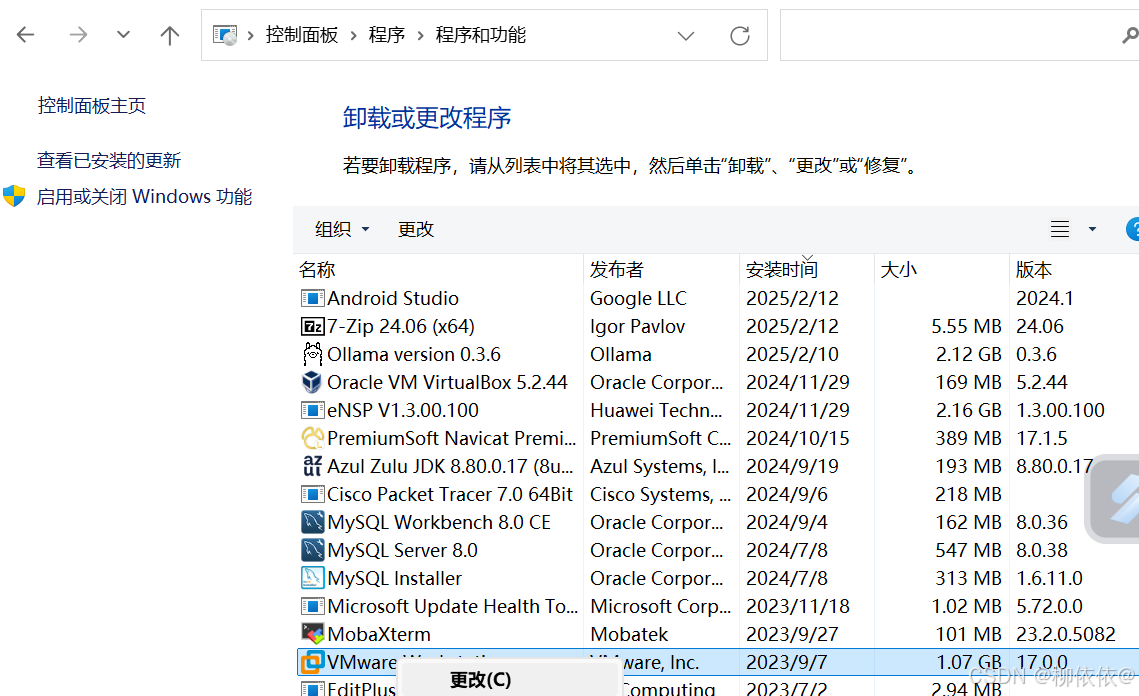Open 控制面板主页 link
The height and width of the screenshot is (696, 1139).
[x=92, y=106]
